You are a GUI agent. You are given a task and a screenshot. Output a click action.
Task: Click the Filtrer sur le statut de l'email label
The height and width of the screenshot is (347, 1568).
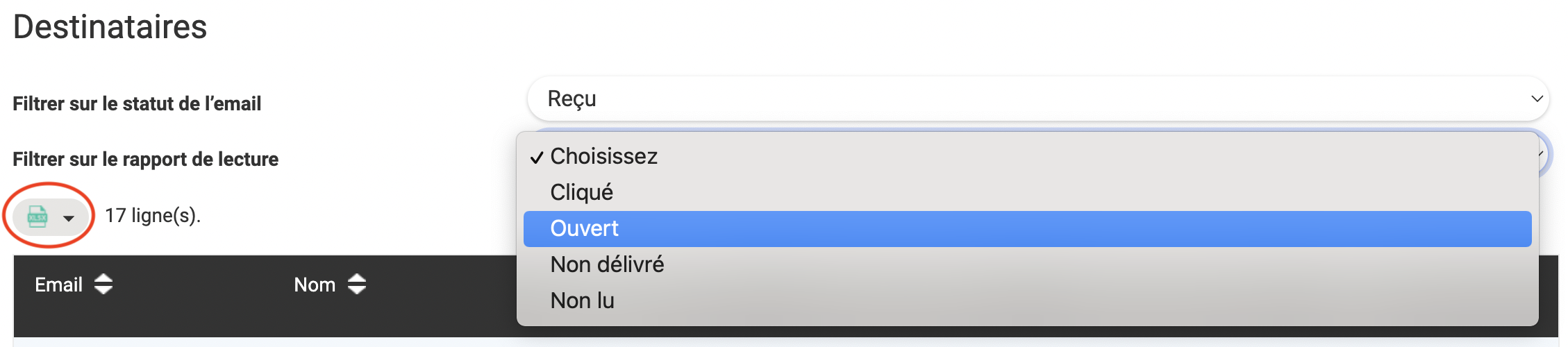[x=137, y=104]
